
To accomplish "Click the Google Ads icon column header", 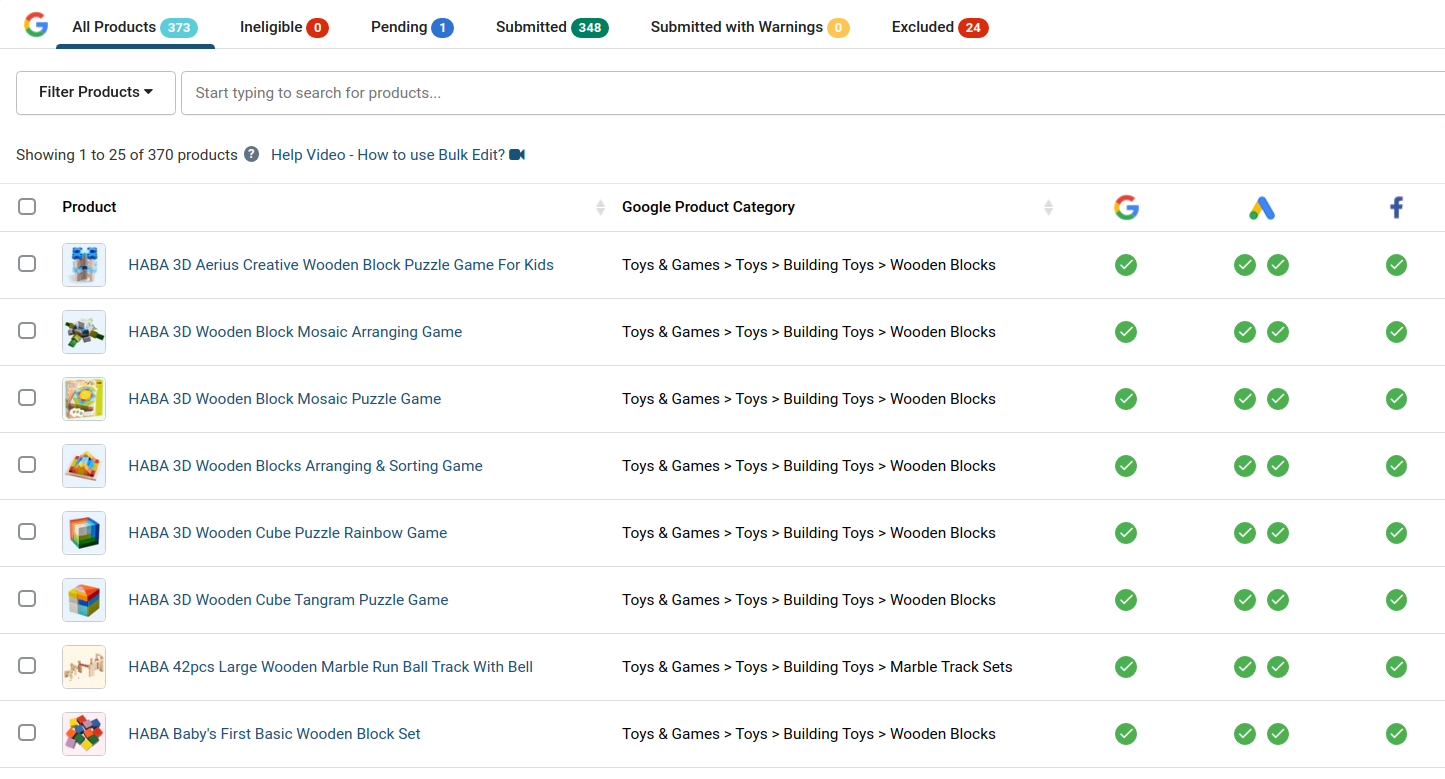I will pyautogui.click(x=1261, y=207).
